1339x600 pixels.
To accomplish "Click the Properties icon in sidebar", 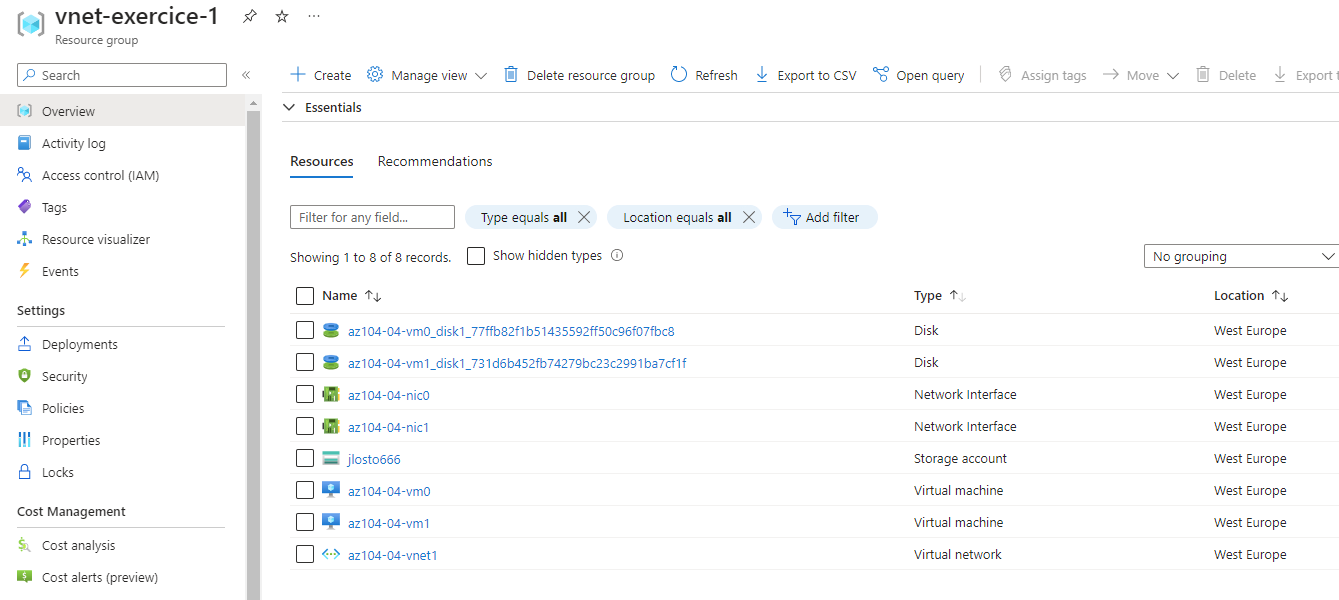I will point(25,440).
